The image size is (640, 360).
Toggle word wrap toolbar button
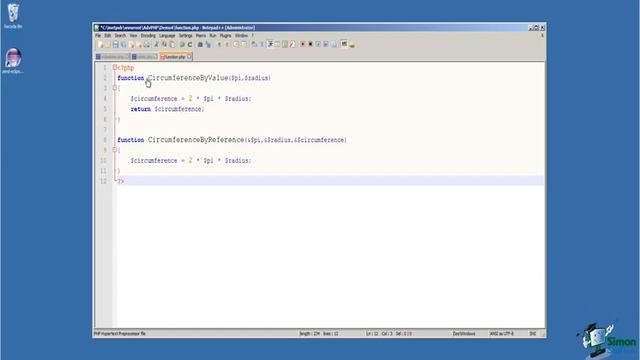point(253,44)
